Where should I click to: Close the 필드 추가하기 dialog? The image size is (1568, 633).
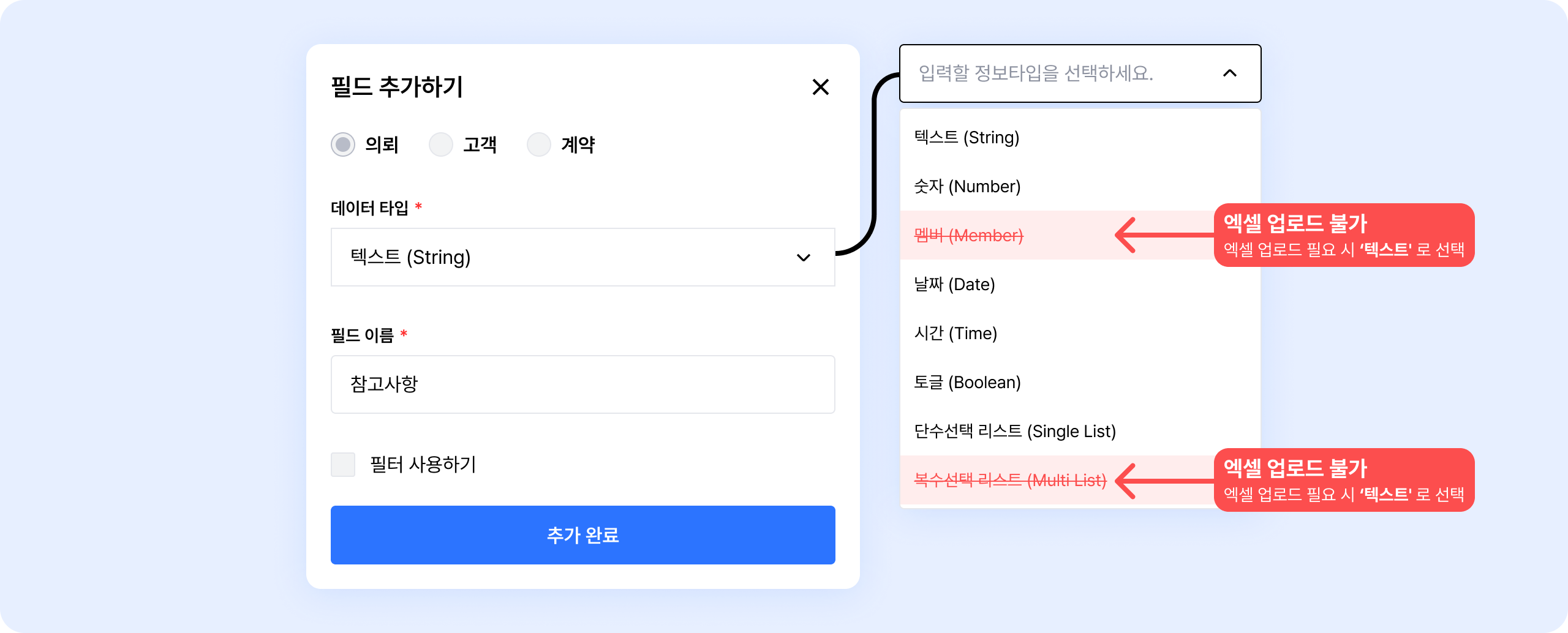820,87
